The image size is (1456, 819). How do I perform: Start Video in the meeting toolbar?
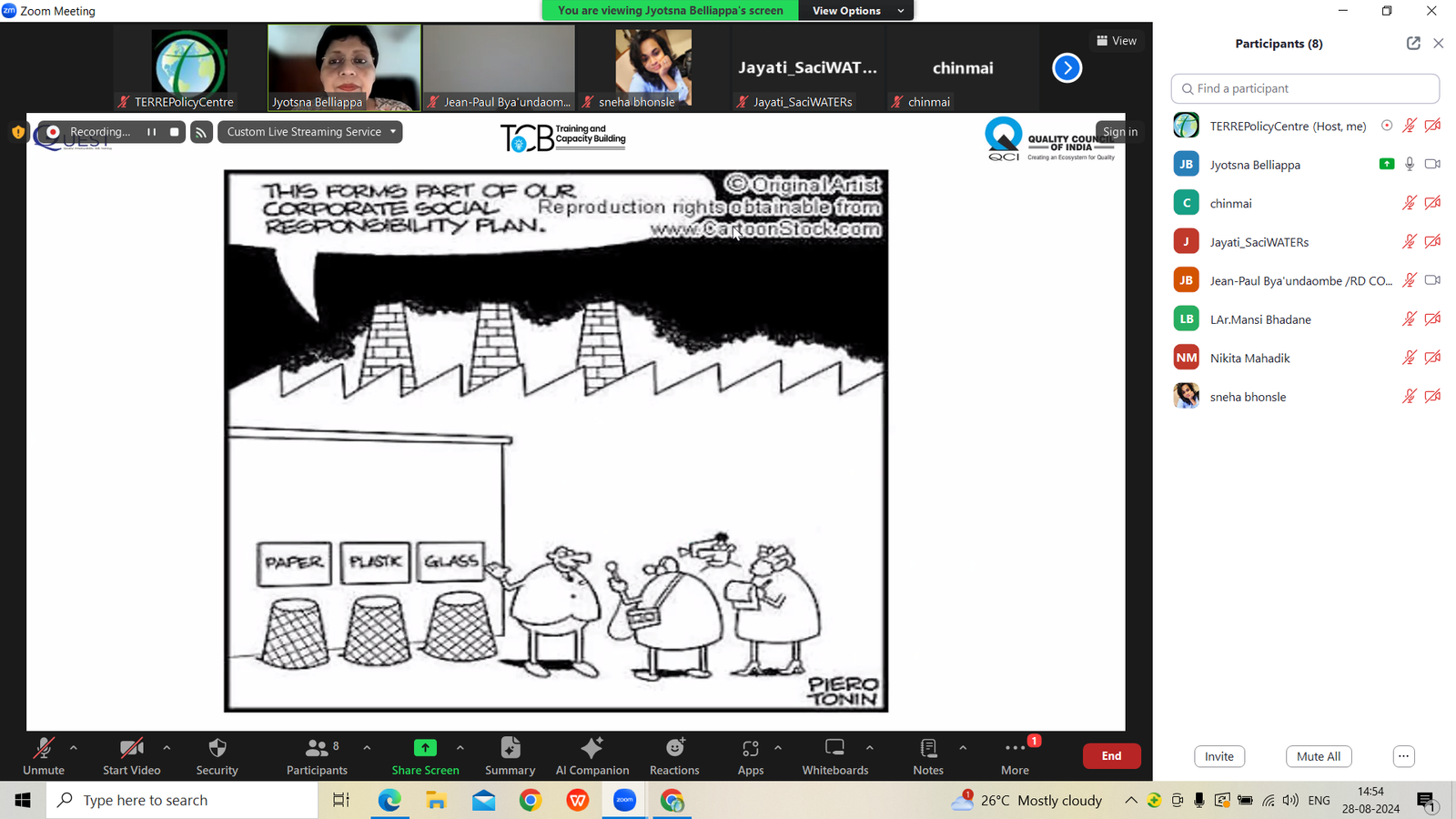coord(131,756)
